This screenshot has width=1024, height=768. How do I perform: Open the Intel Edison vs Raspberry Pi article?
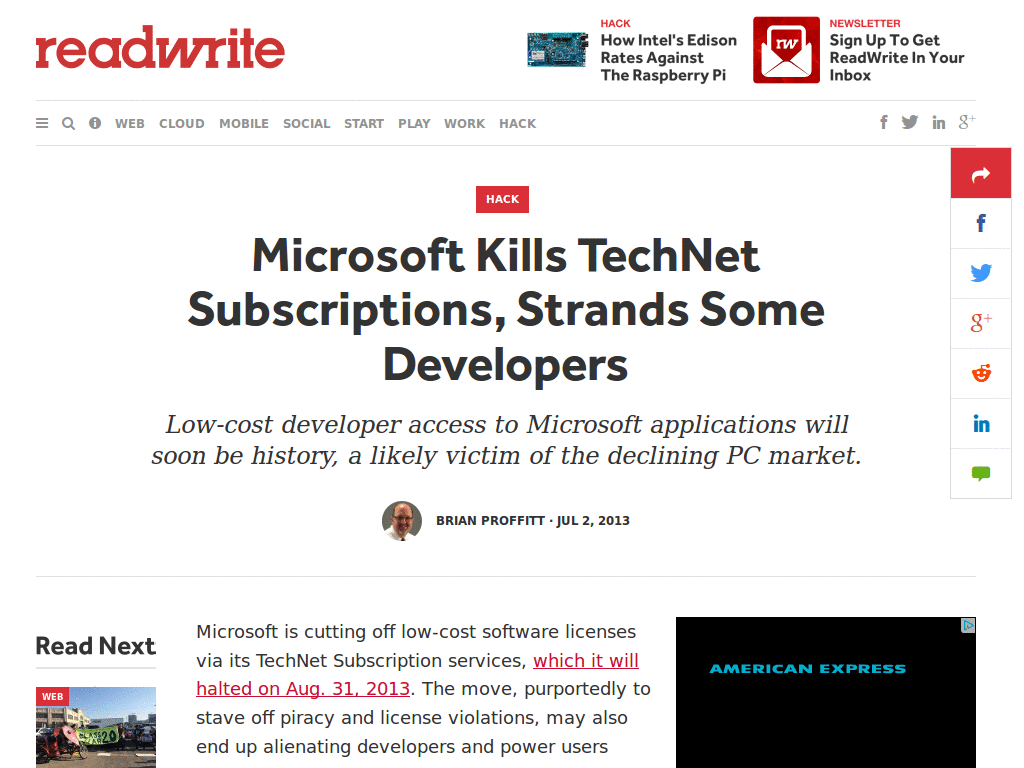[x=668, y=58]
